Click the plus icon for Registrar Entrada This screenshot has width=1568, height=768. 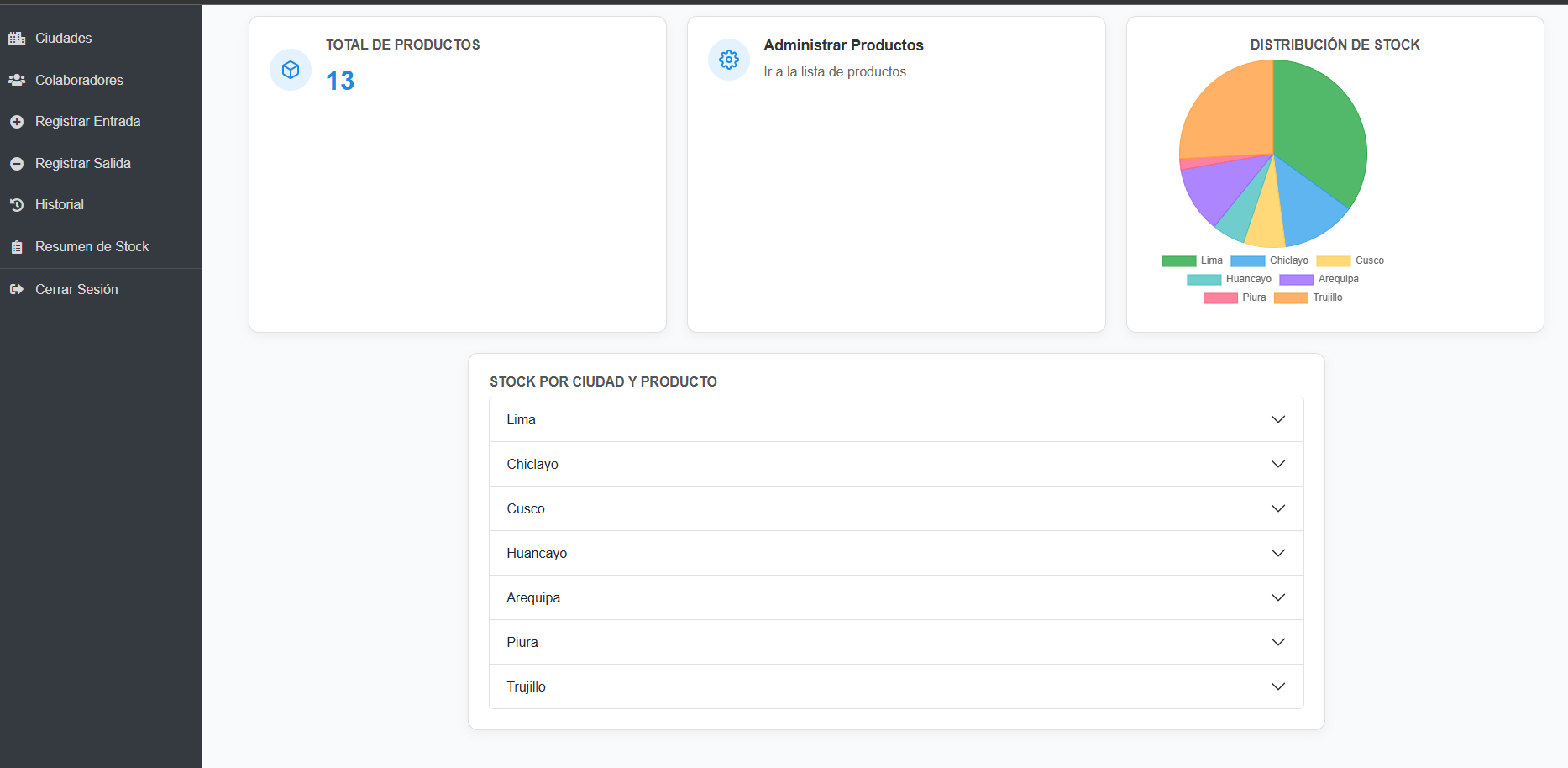click(17, 122)
